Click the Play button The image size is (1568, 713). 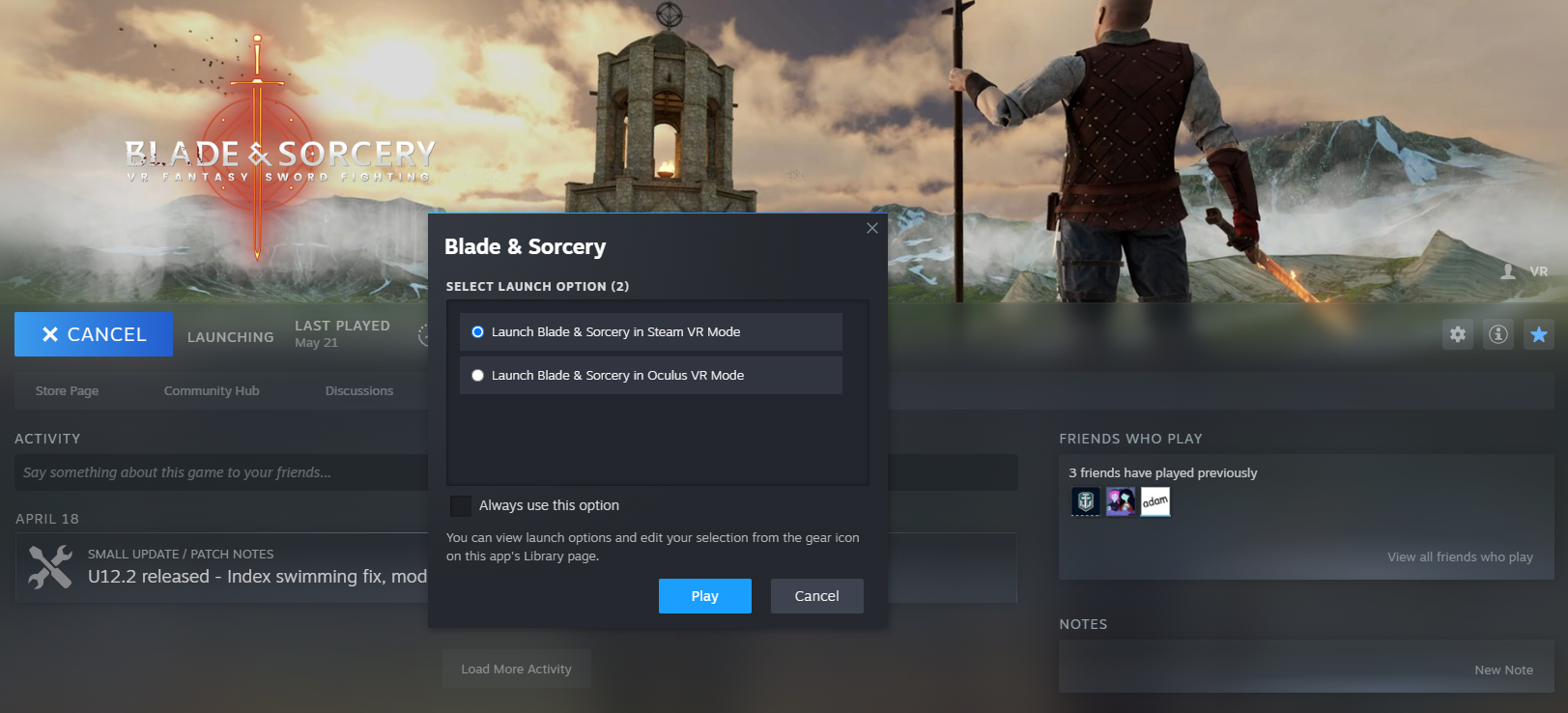point(705,596)
